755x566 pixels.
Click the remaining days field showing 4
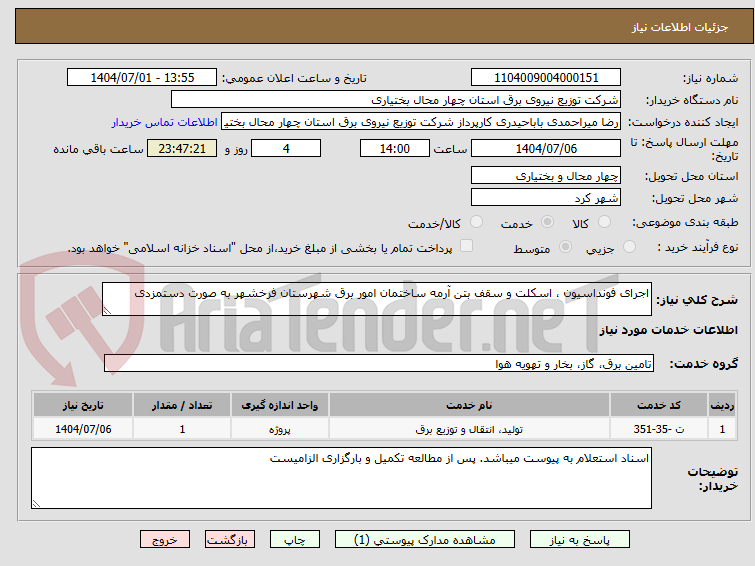[x=286, y=148]
